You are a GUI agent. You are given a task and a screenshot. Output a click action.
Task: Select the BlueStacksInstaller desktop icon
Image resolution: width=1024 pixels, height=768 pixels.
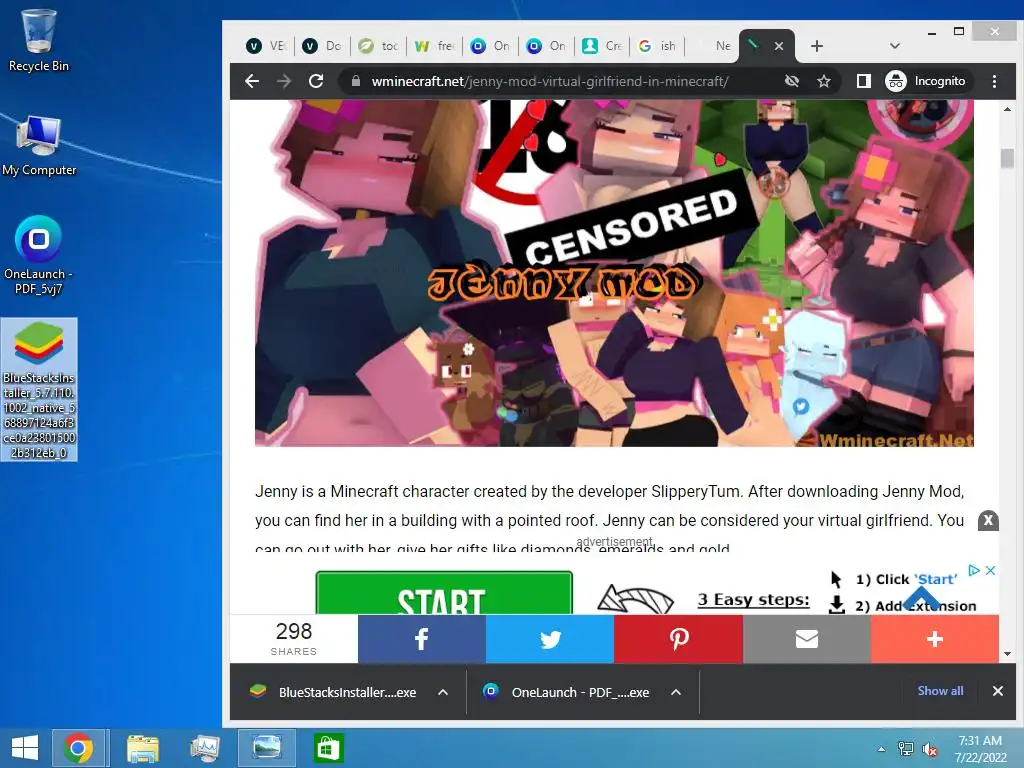[39, 389]
